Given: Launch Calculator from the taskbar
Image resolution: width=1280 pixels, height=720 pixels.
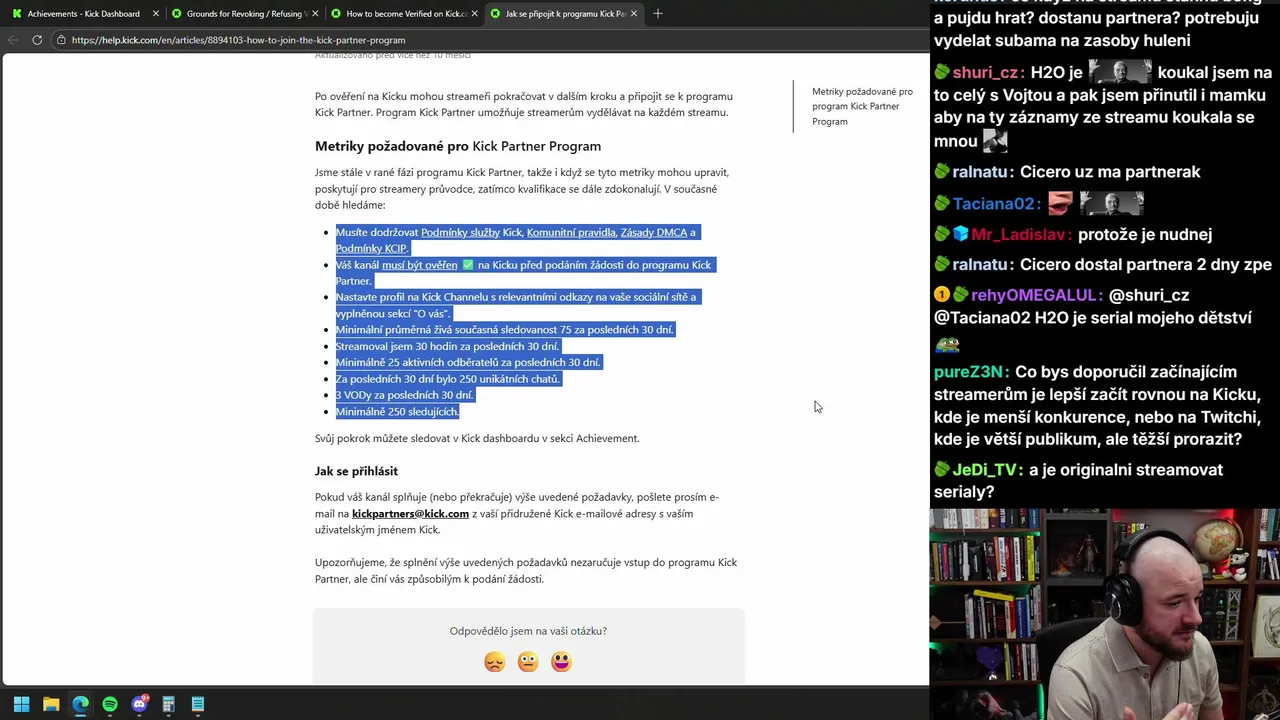Looking at the screenshot, I should pos(168,704).
